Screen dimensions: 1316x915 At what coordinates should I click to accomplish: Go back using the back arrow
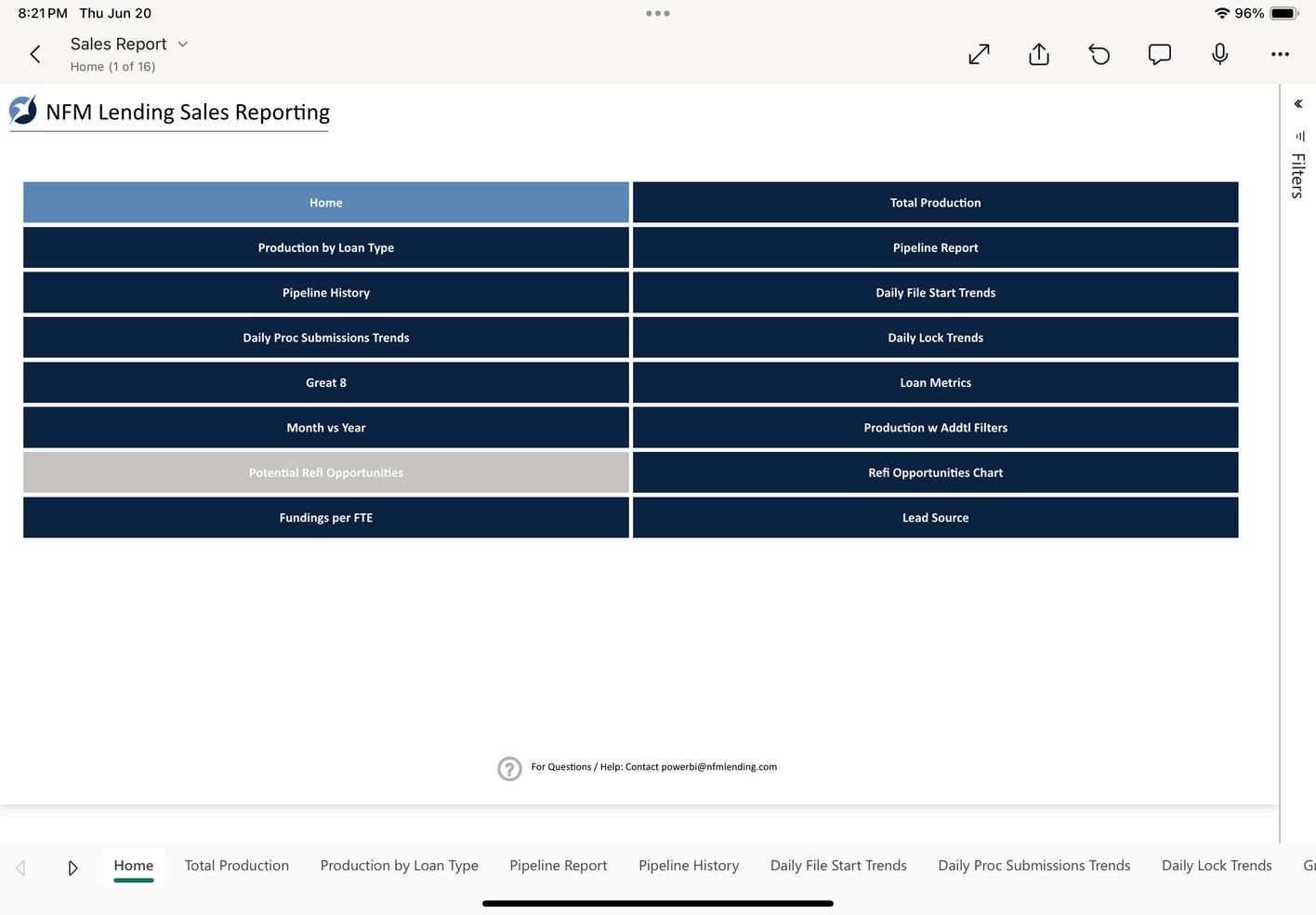35,55
